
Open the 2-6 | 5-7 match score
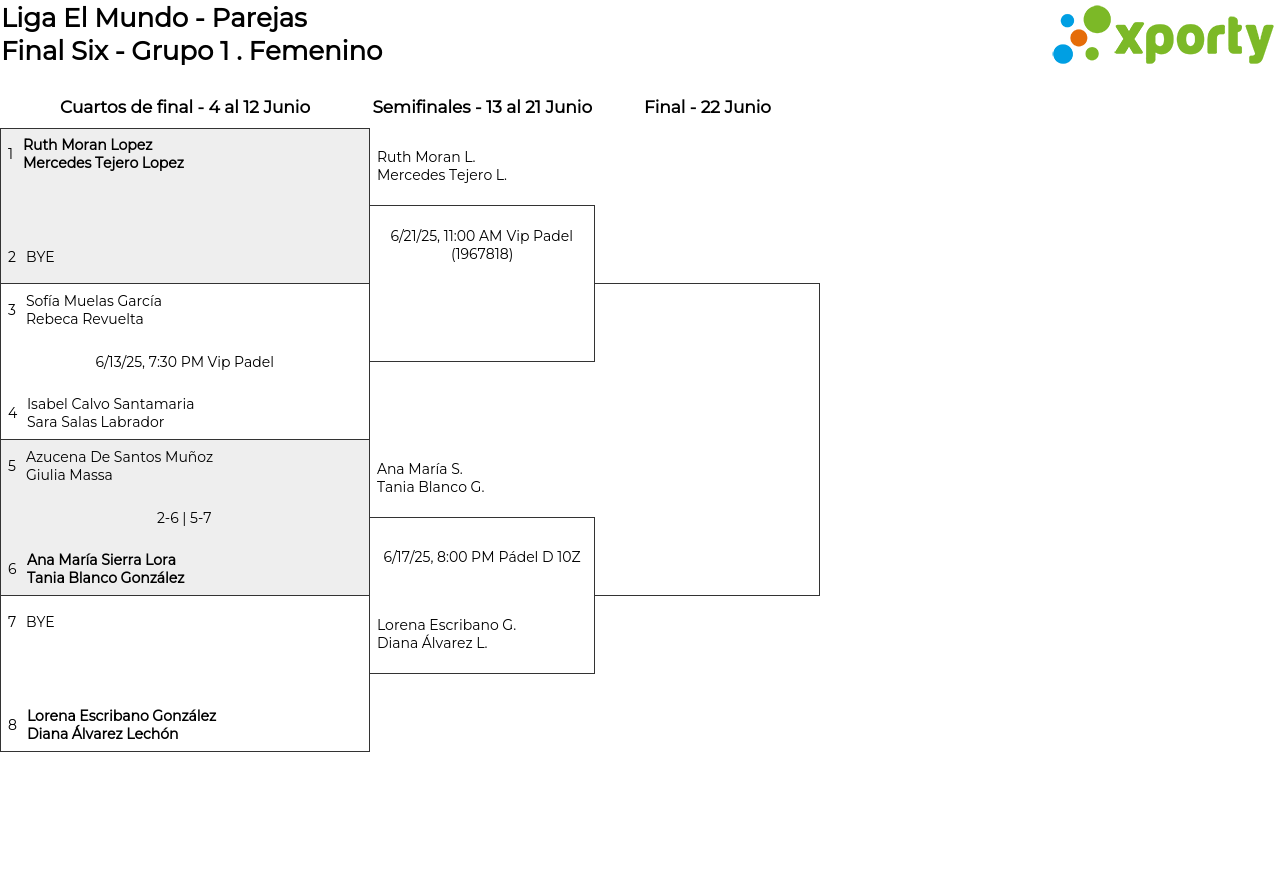[184, 518]
